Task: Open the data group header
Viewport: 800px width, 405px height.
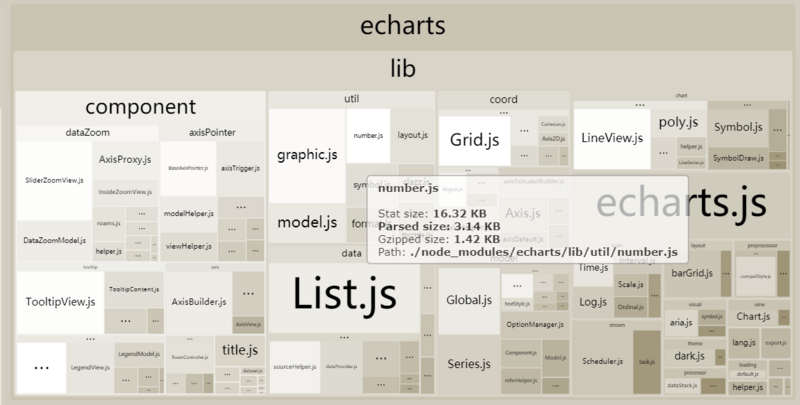Action: 352,253
